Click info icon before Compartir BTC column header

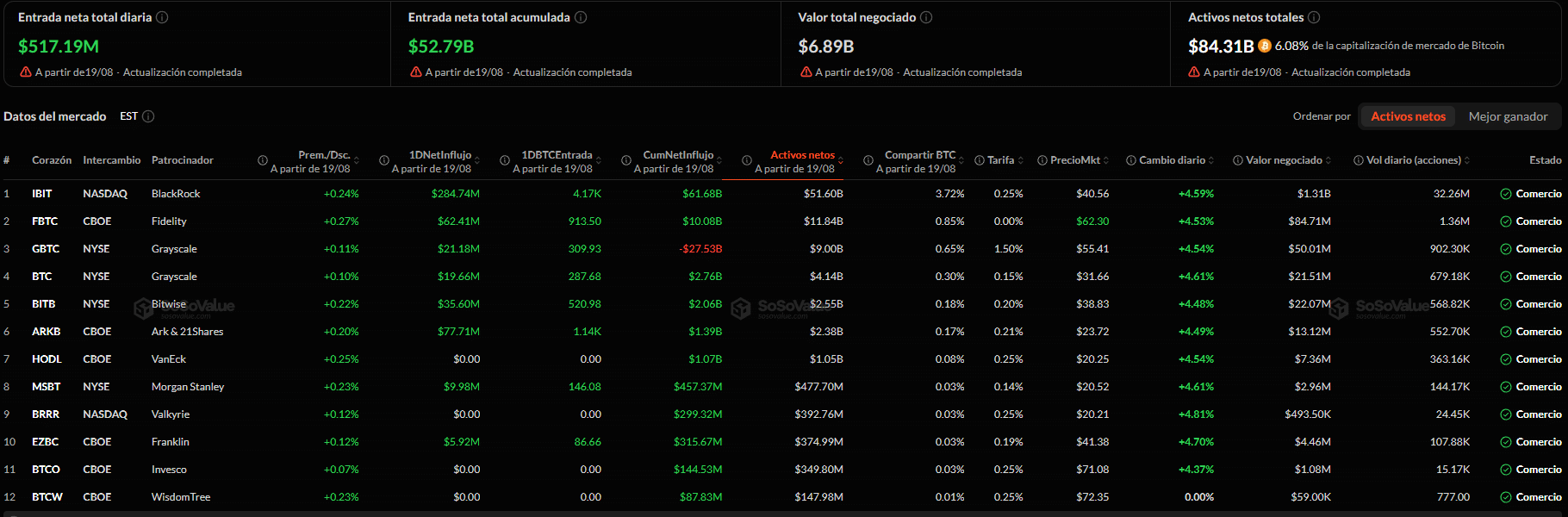[x=868, y=160]
